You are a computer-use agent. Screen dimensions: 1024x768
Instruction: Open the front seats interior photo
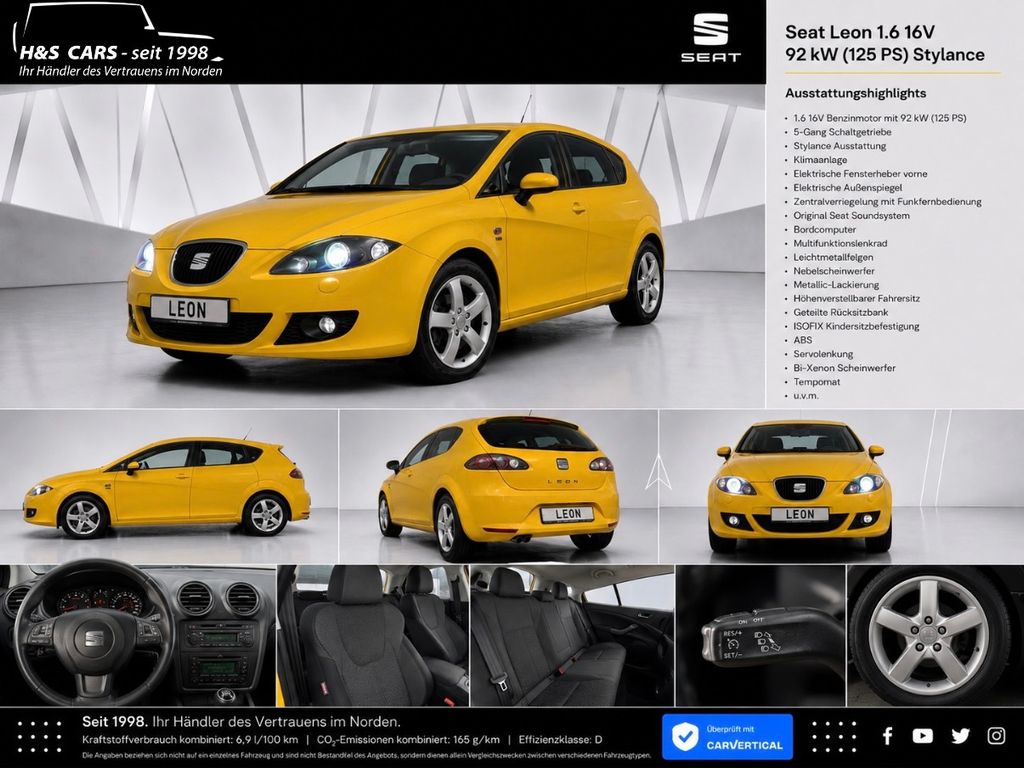(373, 635)
